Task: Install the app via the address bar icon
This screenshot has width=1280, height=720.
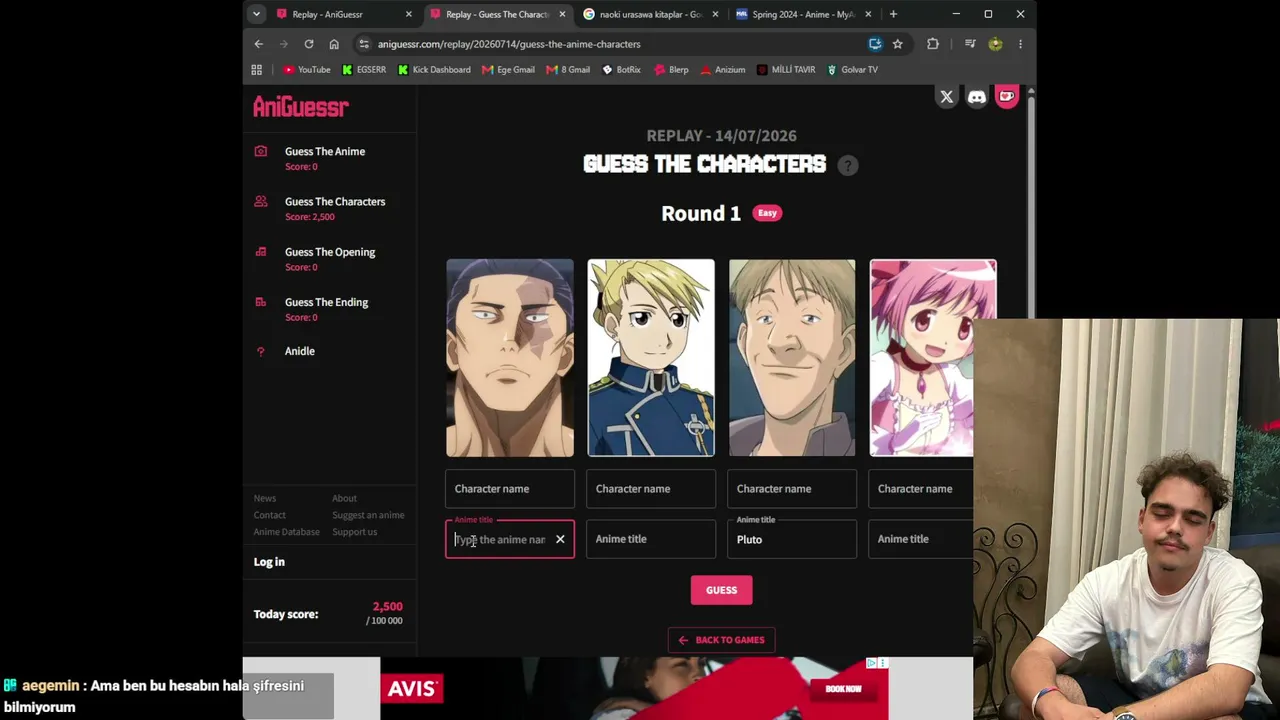Action: (x=875, y=44)
